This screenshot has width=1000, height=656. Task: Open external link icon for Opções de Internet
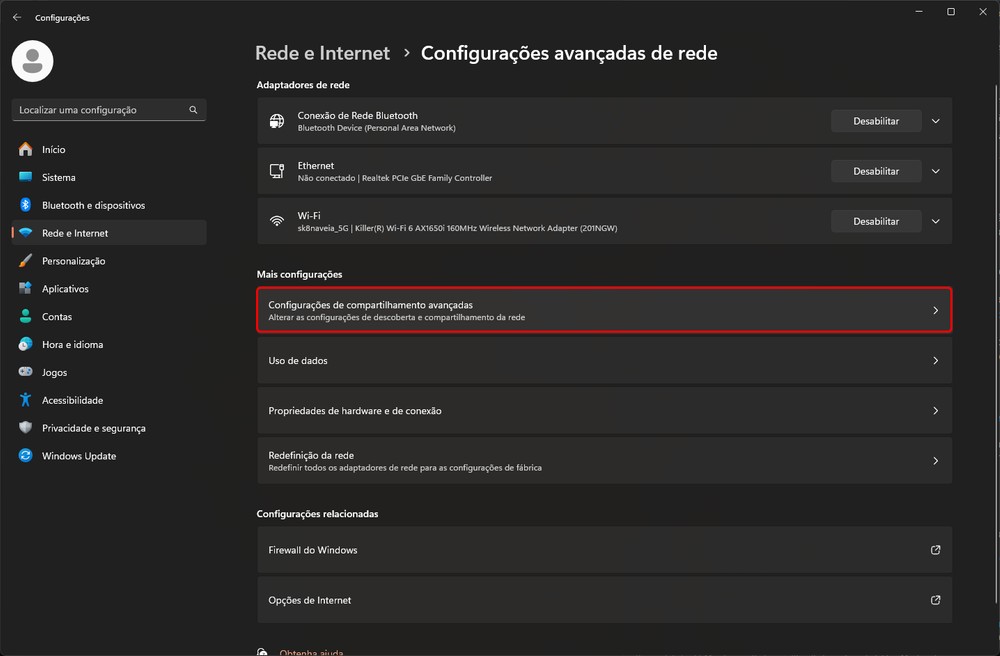pyautogui.click(x=935, y=600)
